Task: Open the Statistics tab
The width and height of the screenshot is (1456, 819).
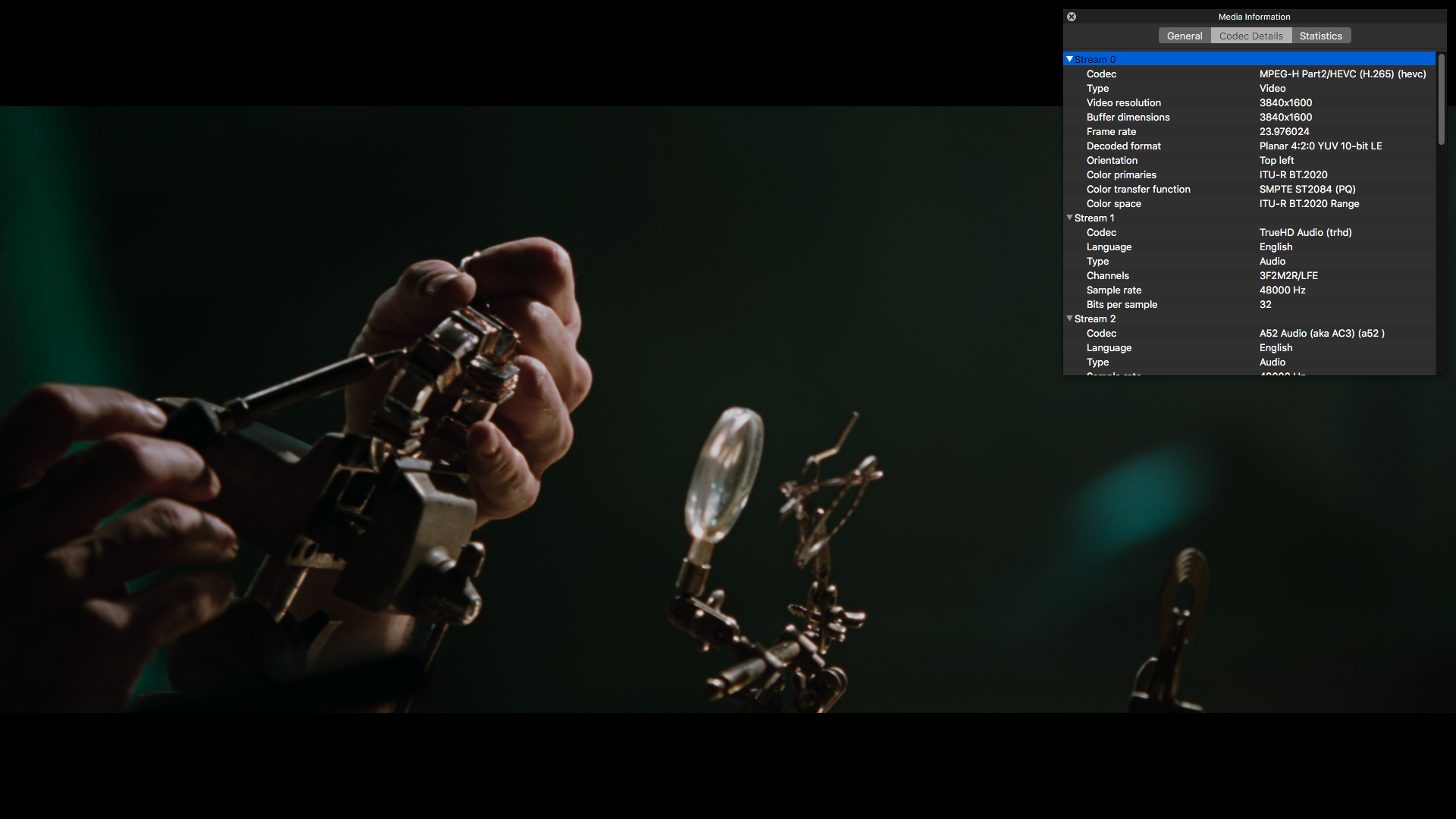Action: tap(1320, 36)
